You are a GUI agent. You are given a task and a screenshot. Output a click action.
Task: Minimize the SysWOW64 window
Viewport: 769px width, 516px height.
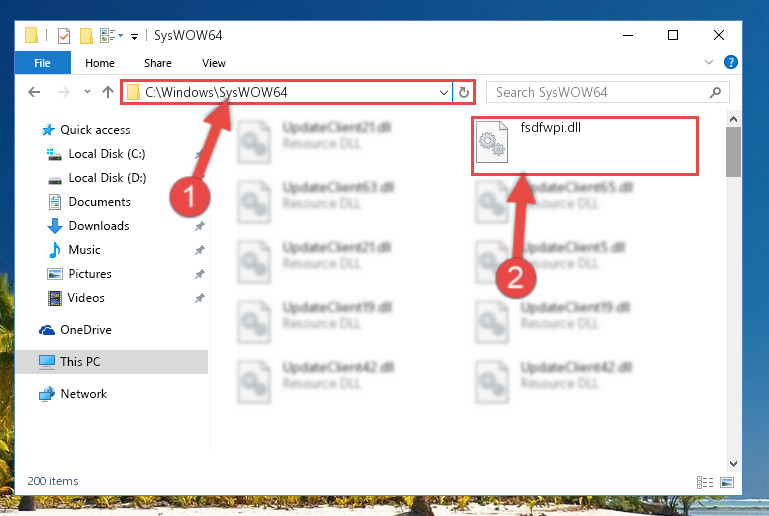[628, 35]
